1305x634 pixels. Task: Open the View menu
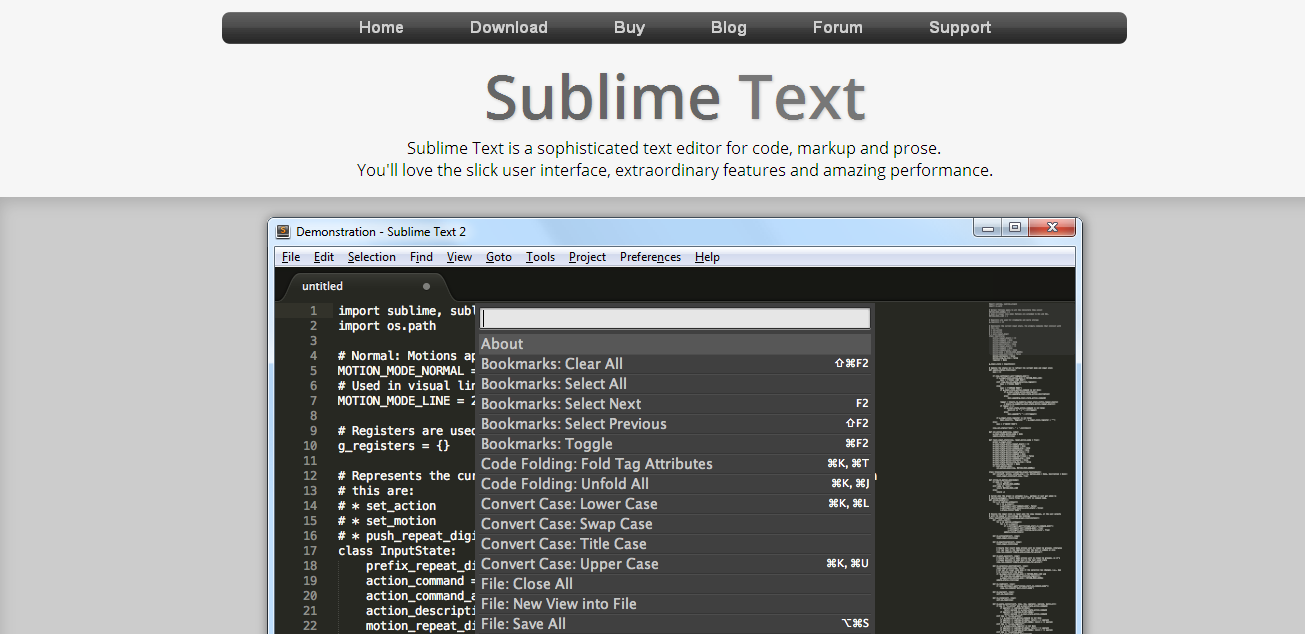point(460,257)
